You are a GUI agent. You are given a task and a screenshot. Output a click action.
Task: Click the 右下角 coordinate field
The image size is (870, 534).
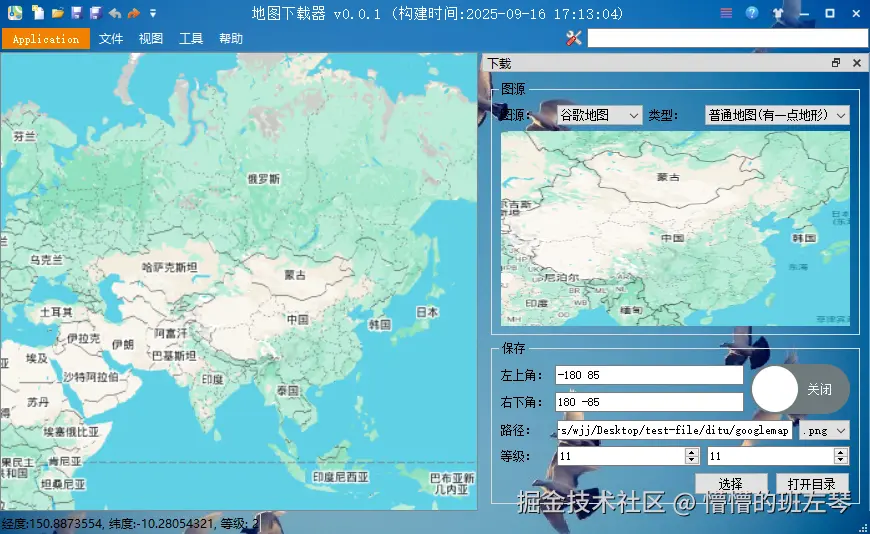(x=649, y=402)
